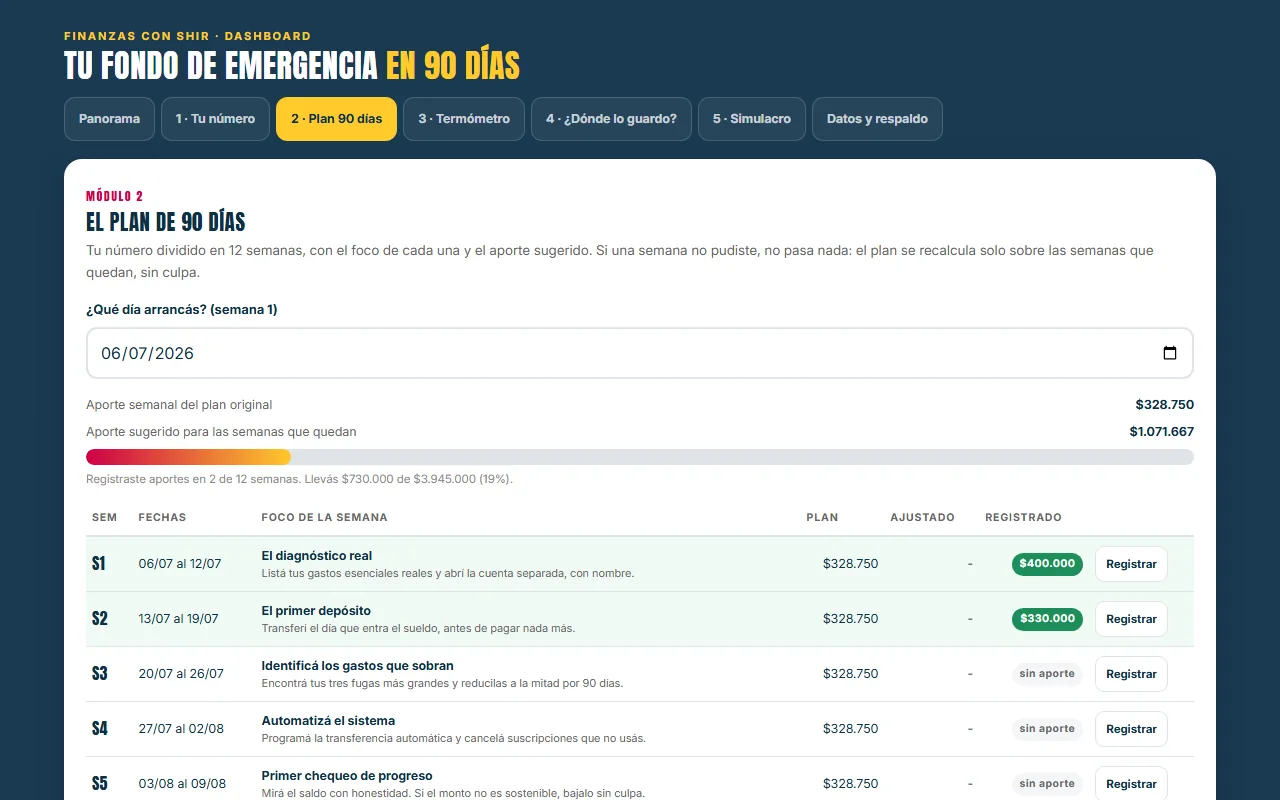
Task: Click 'sin aporte' badge in S4 row
Action: 1047,729
